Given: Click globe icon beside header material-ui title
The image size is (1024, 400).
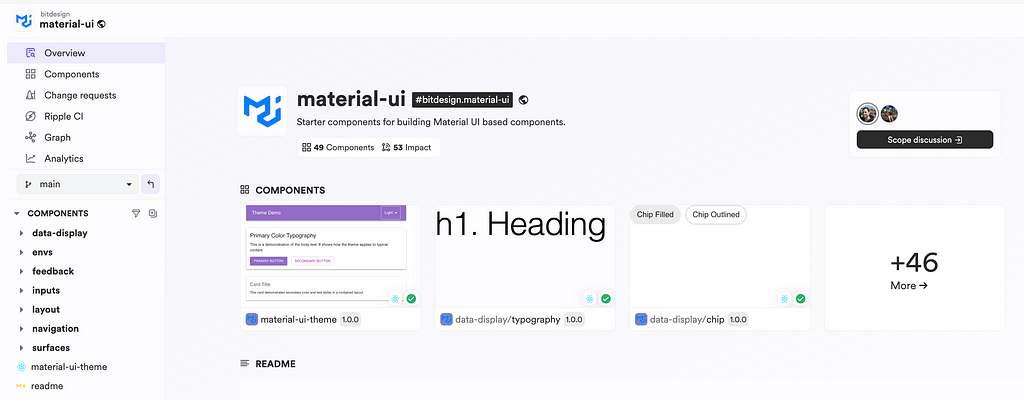Looking at the screenshot, I should point(101,24).
